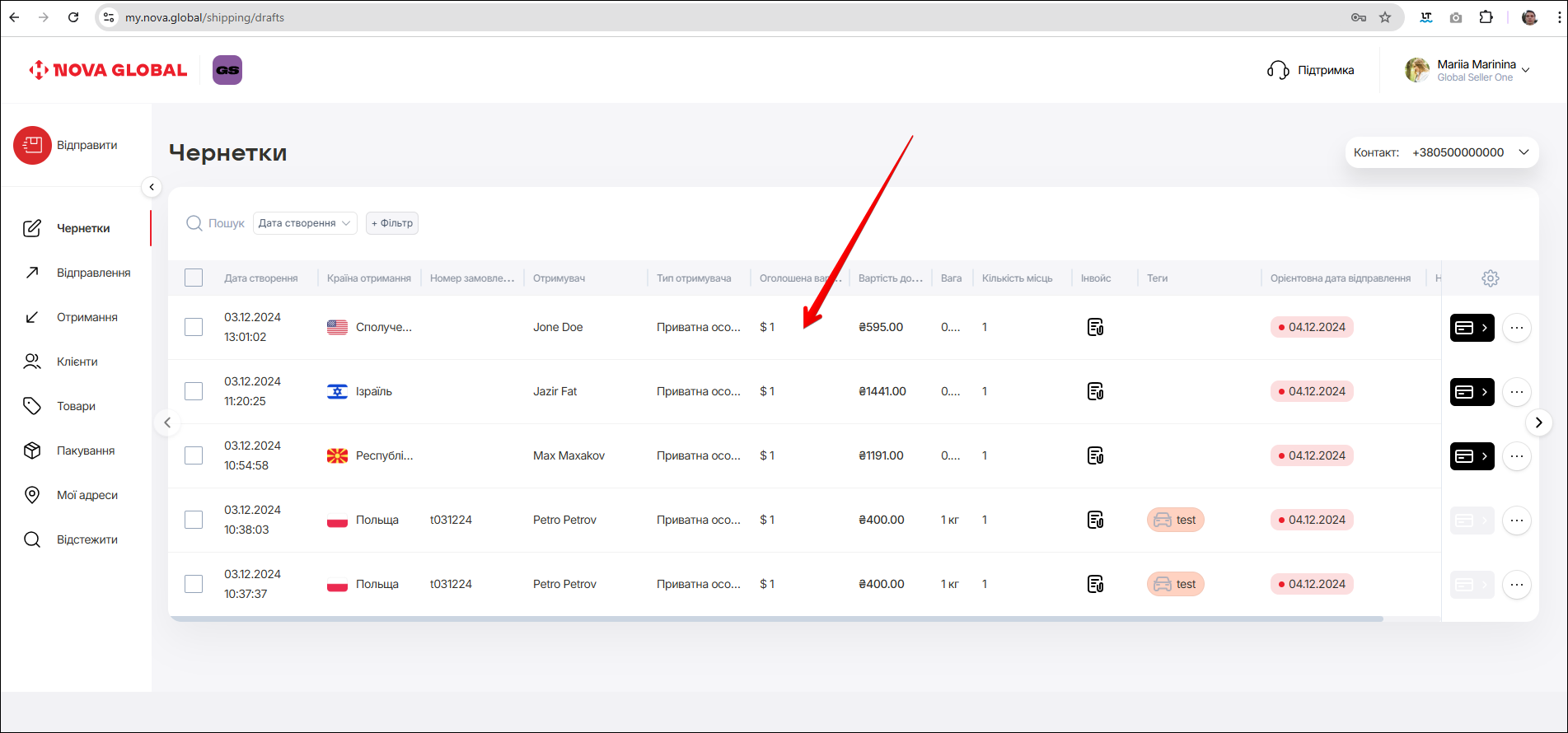Image resolution: width=1568 pixels, height=733 pixels.
Task: Open Клієнти section in the sidebar
Action: coord(77,362)
